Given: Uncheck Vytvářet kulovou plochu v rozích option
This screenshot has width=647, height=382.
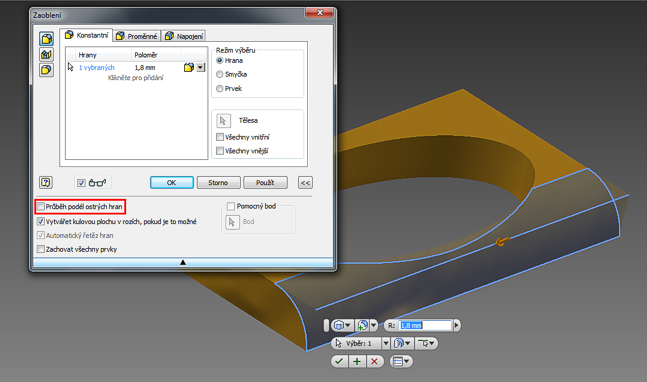Looking at the screenshot, I should [40, 222].
